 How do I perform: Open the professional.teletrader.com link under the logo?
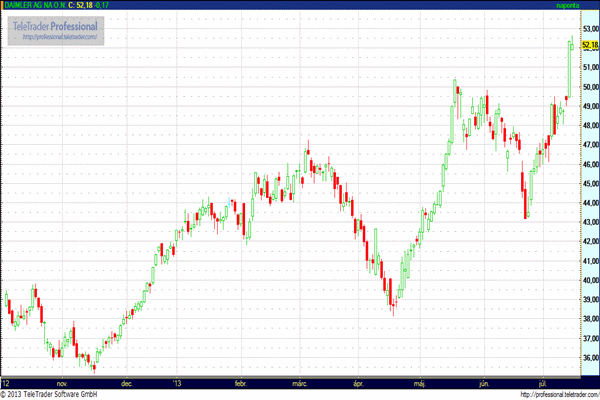59,37
